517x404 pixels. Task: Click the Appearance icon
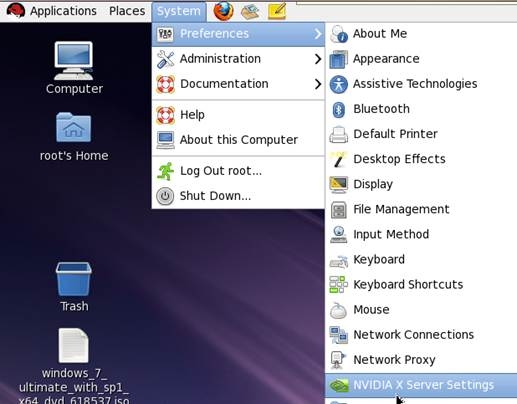(x=339, y=59)
